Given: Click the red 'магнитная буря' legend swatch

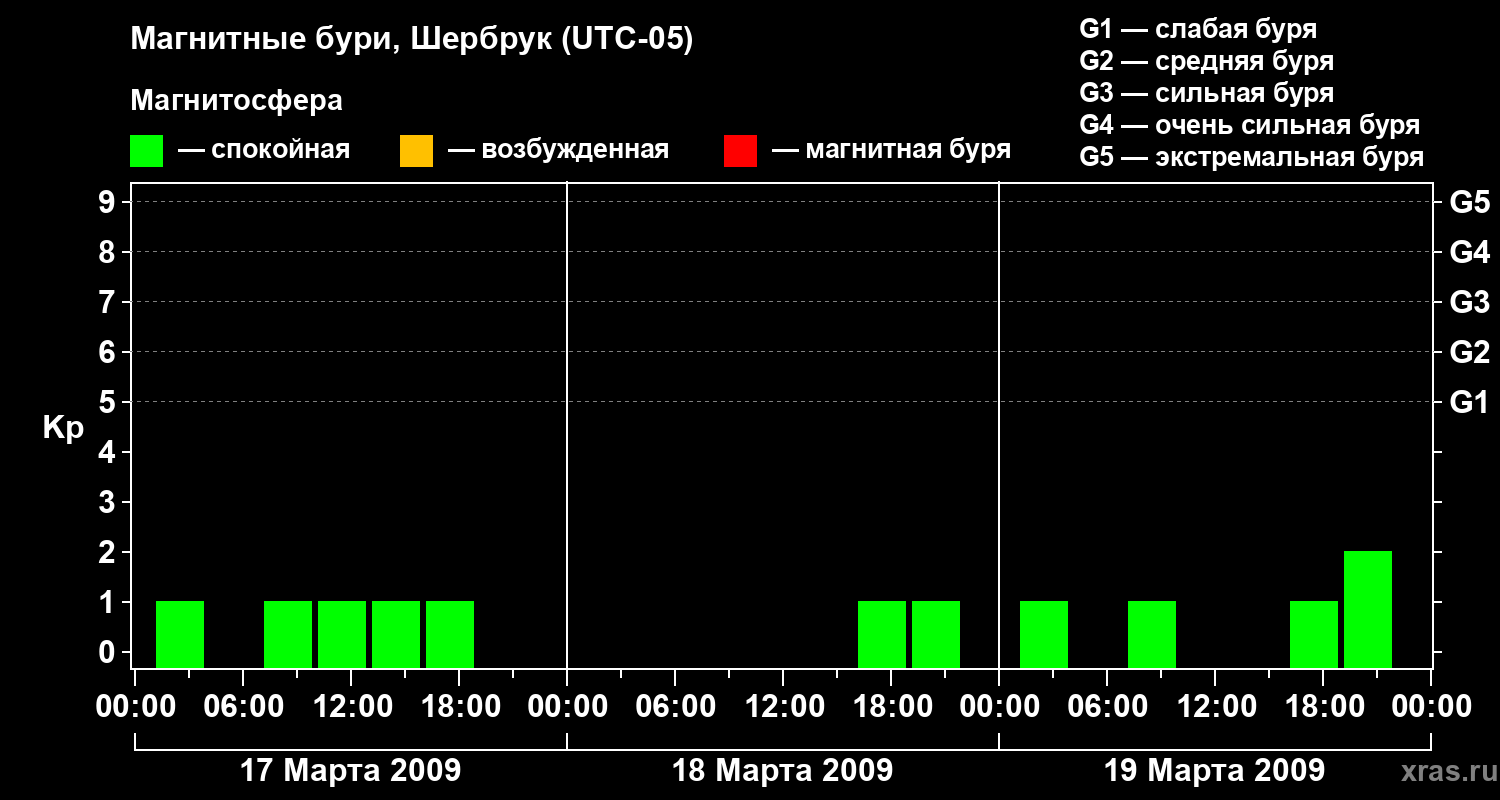Looking at the screenshot, I should click(740, 151).
